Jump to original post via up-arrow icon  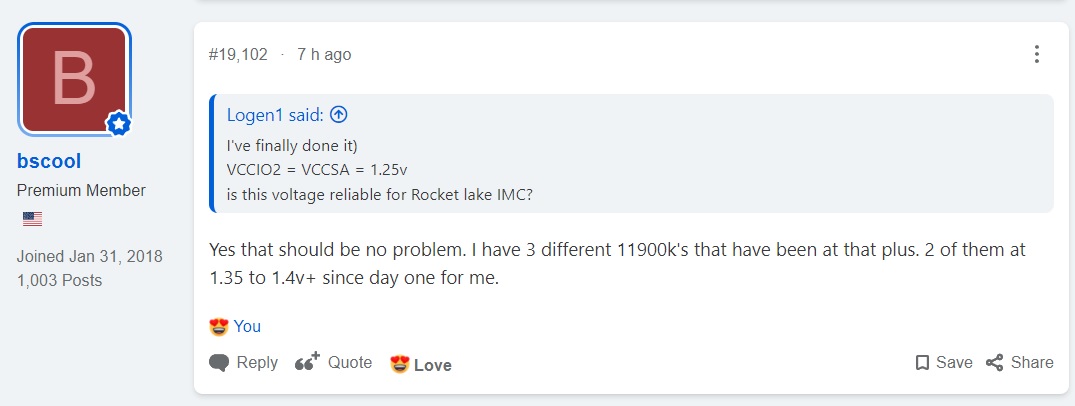coord(339,115)
